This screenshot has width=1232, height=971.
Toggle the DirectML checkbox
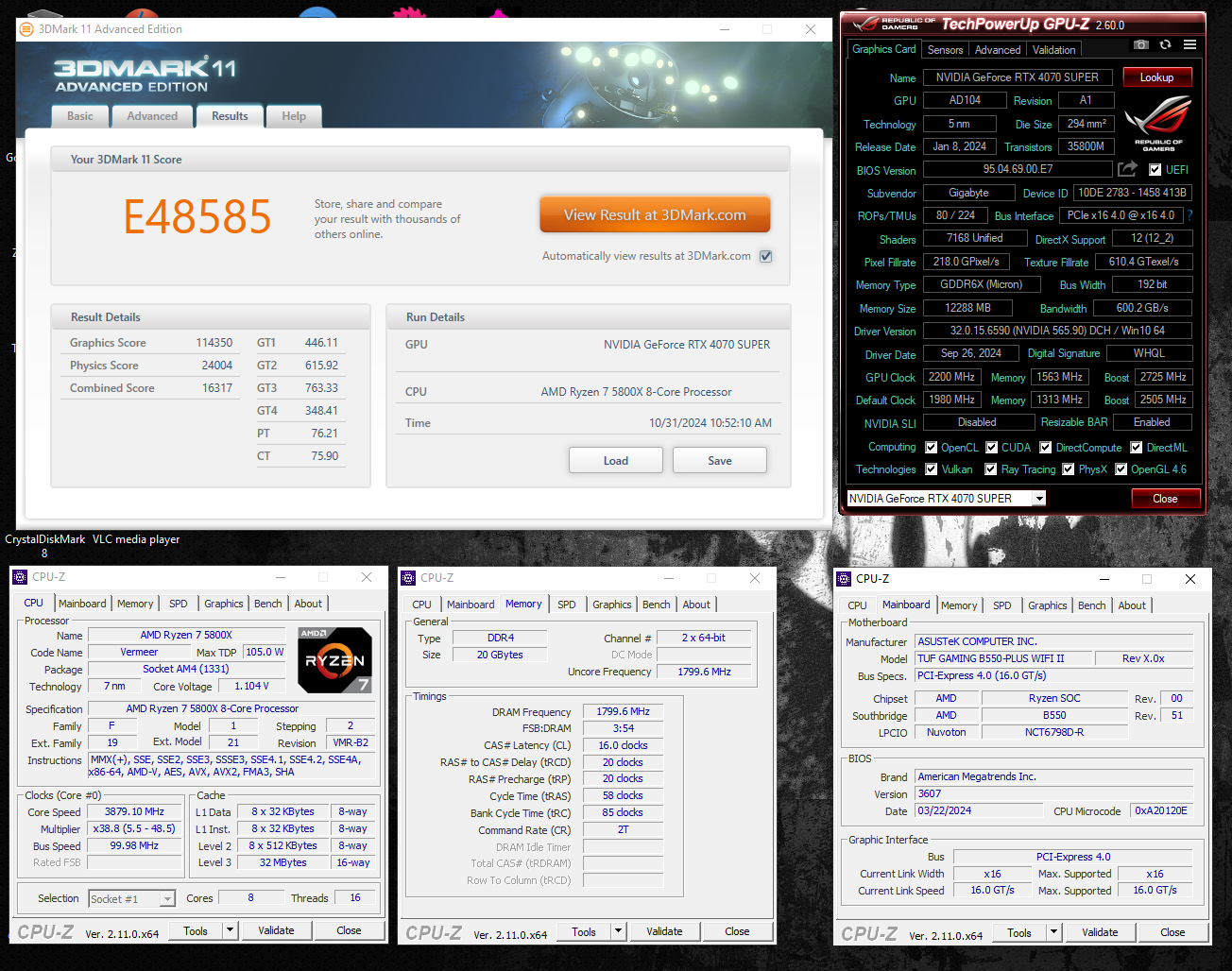pyautogui.click(x=1137, y=448)
